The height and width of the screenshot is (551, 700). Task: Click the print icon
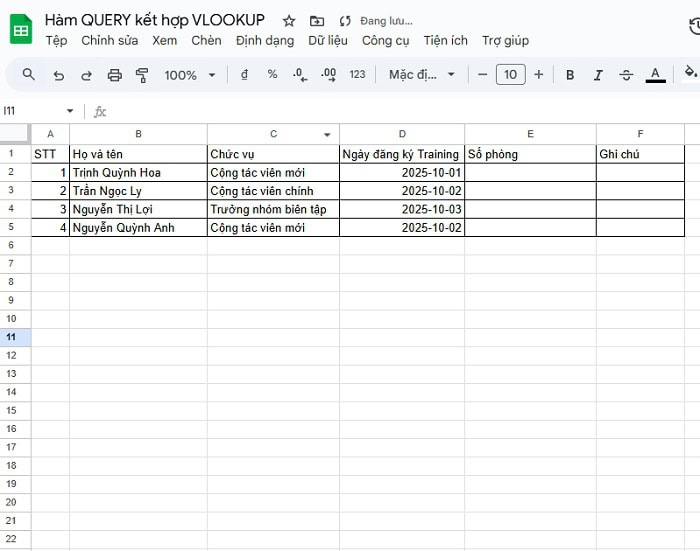pyautogui.click(x=114, y=75)
